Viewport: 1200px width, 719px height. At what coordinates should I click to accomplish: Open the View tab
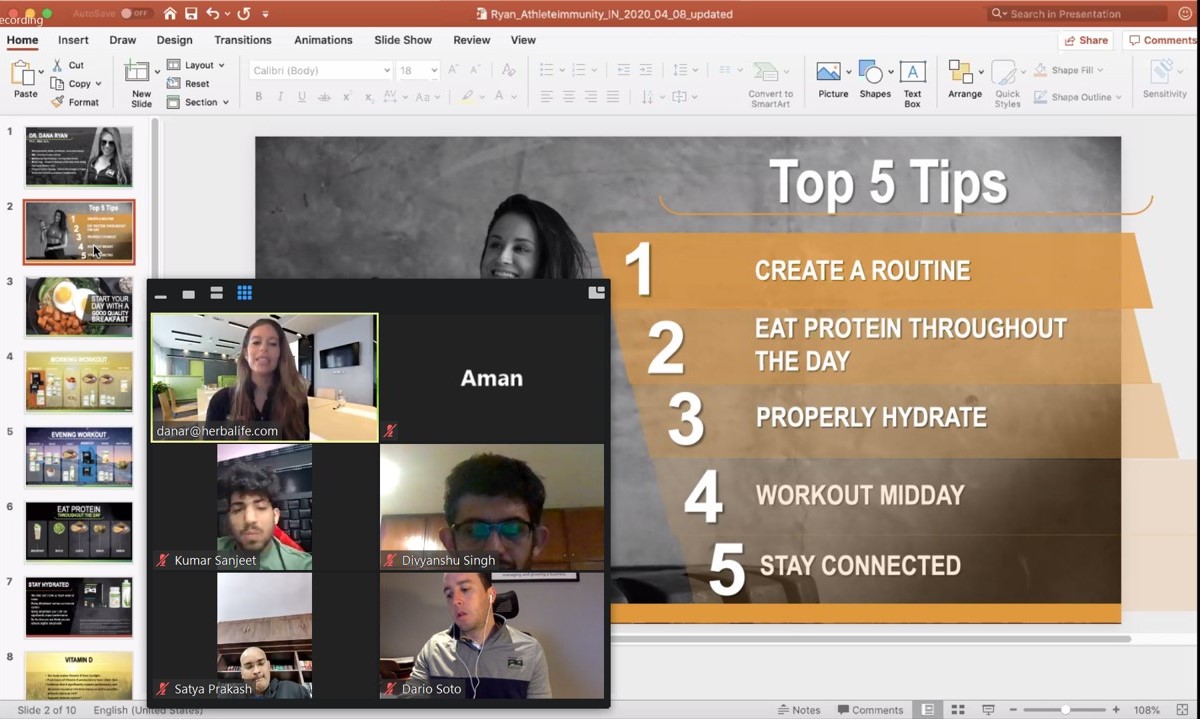[523, 40]
